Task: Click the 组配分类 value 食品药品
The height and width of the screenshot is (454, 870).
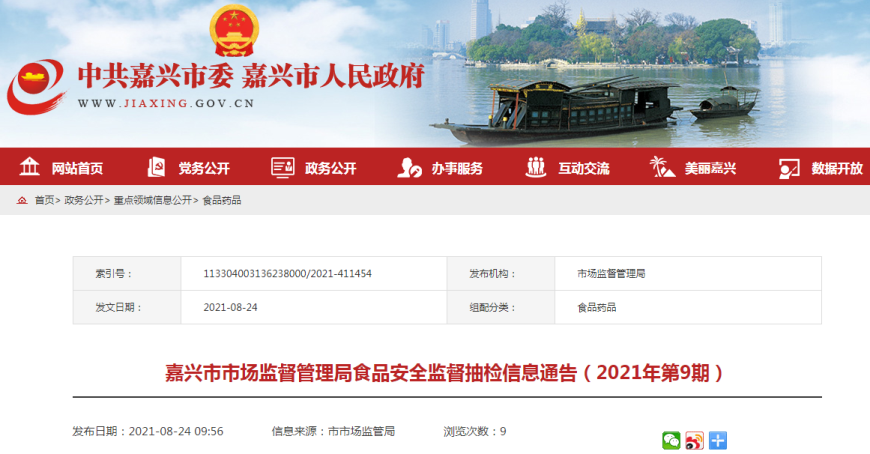Action: [x=596, y=307]
